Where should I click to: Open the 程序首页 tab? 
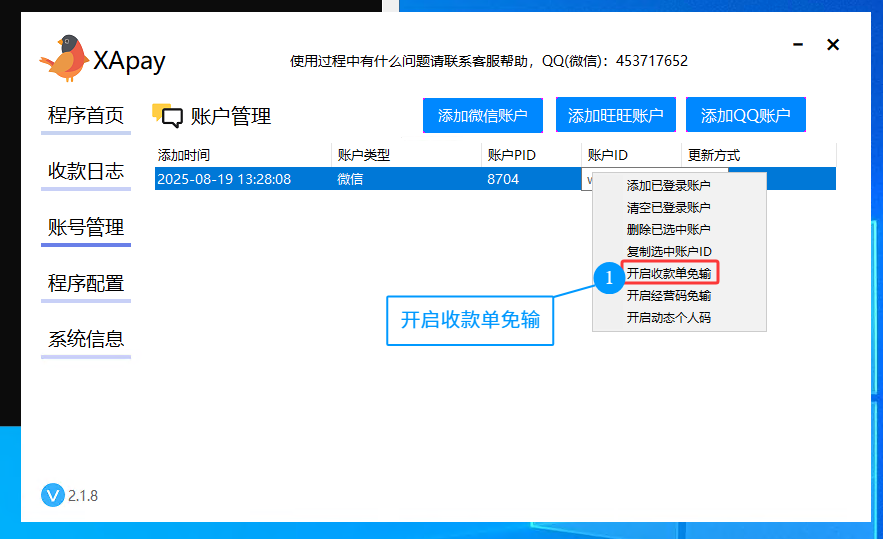point(86,116)
